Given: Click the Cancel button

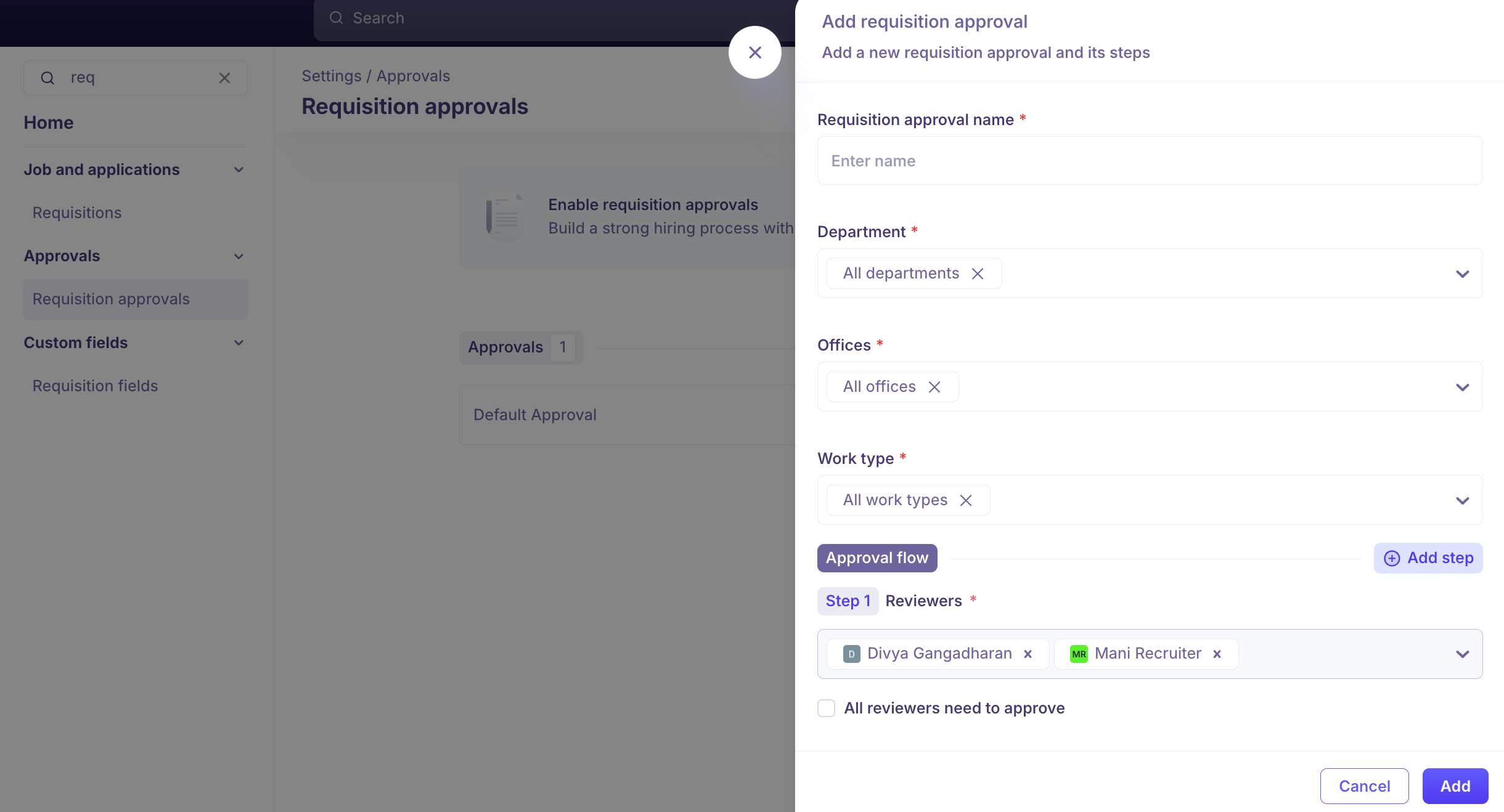Looking at the screenshot, I should coord(1364,786).
